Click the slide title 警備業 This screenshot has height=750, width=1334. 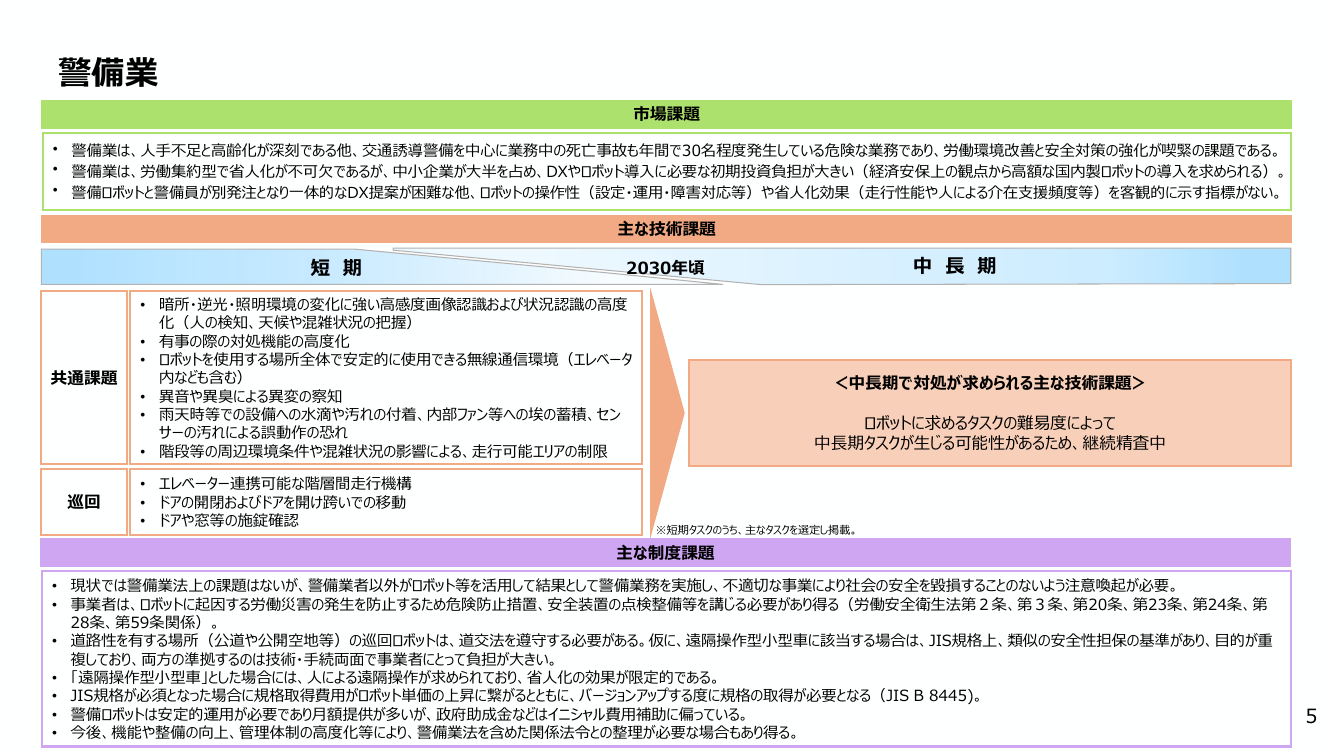(108, 72)
